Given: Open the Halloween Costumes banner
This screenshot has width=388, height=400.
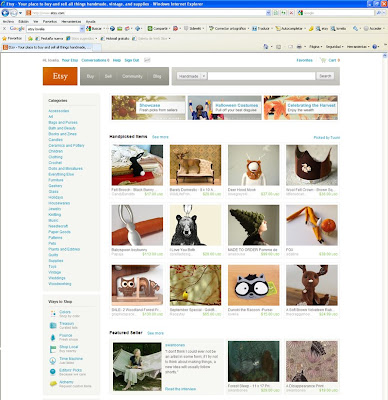Looking at the screenshot, I should coord(225,108).
